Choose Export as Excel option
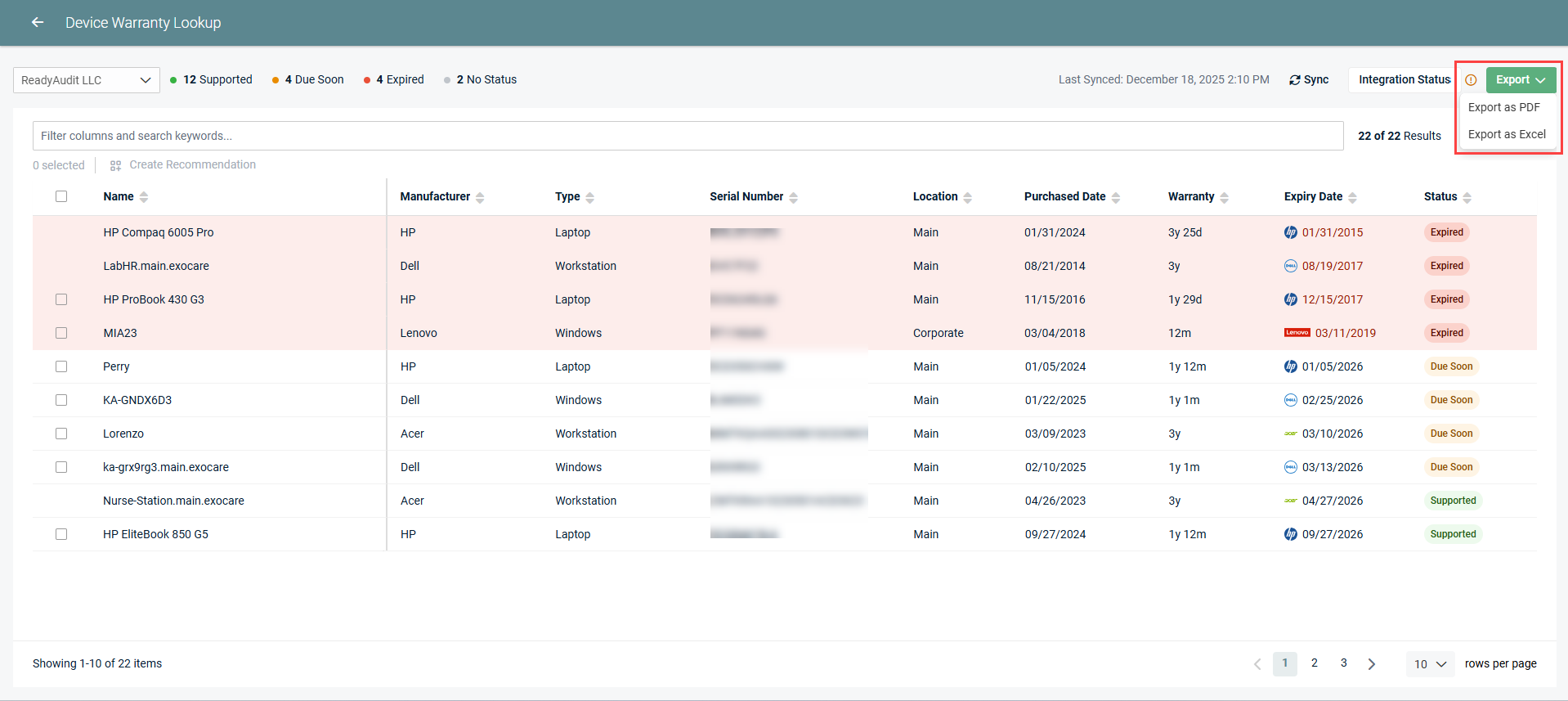 (1506, 134)
